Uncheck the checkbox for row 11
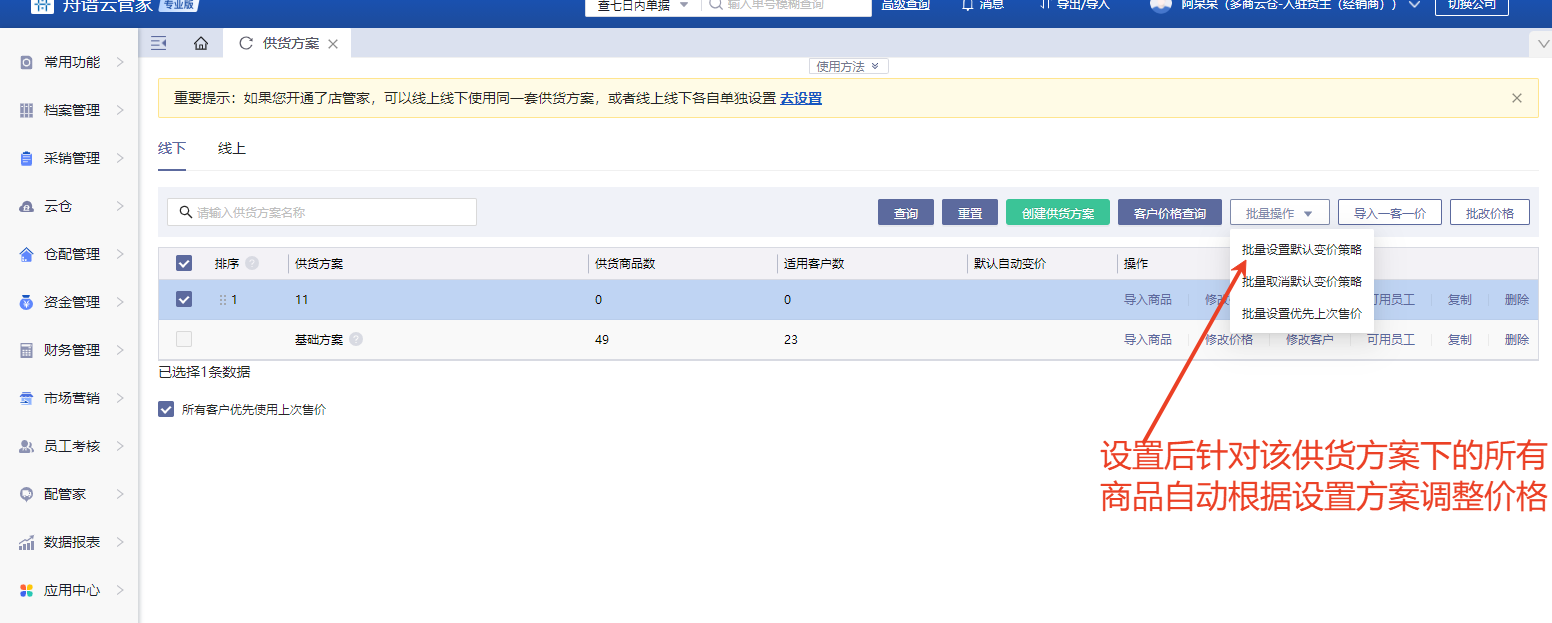 tap(184, 299)
